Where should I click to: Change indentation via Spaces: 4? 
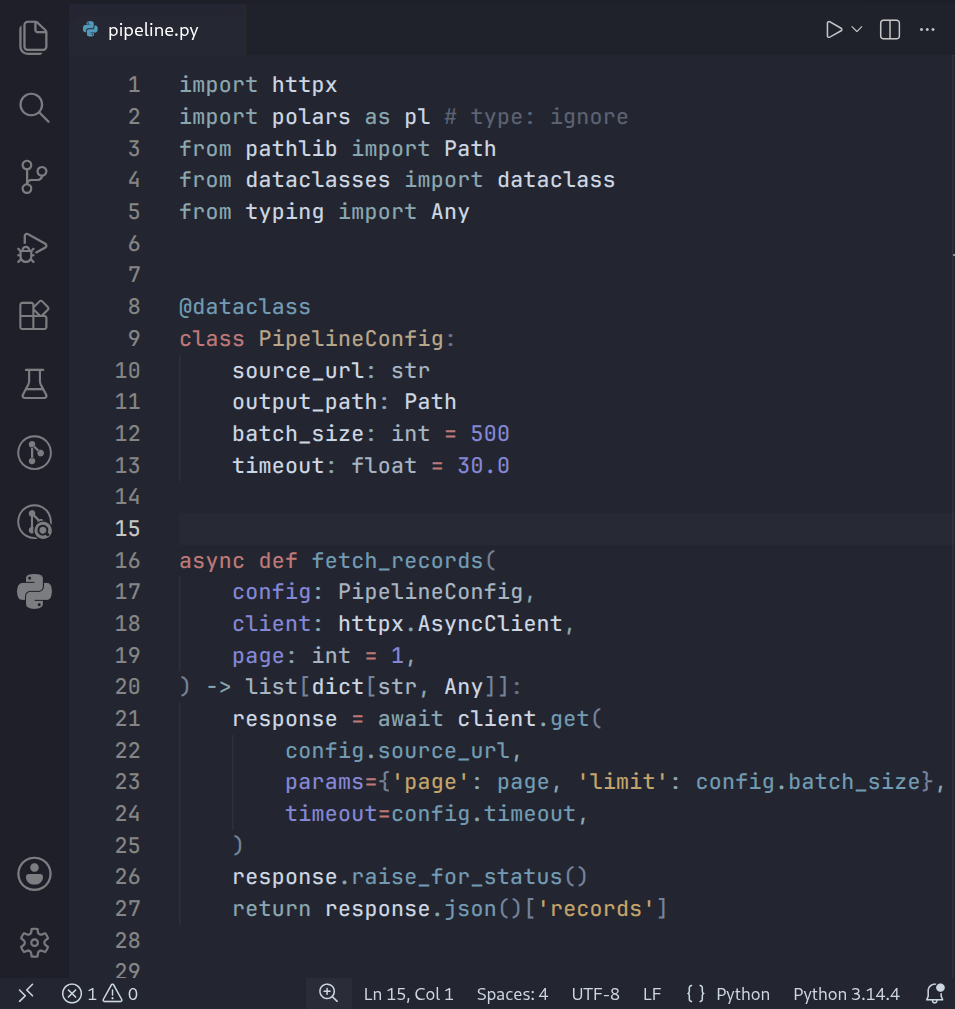click(x=512, y=994)
